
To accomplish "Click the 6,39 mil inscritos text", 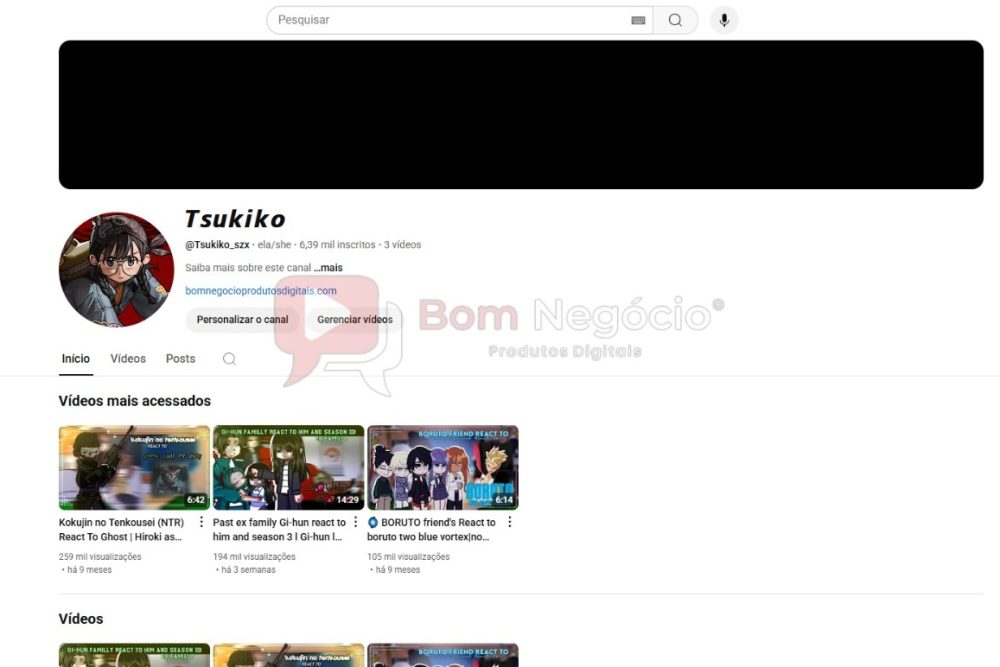I will 337,245.
